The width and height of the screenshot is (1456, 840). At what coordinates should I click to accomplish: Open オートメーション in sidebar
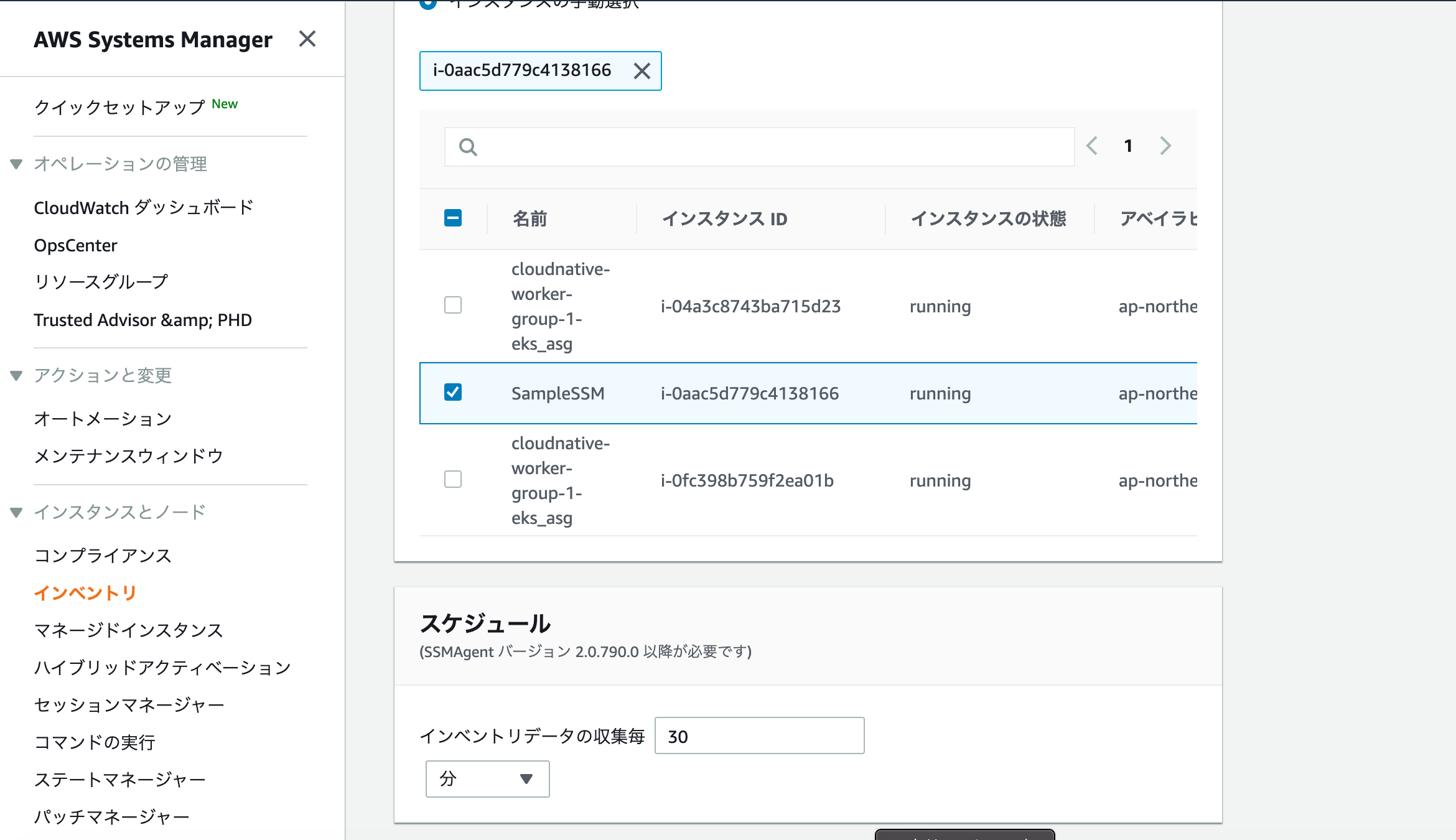pos(103,419)
